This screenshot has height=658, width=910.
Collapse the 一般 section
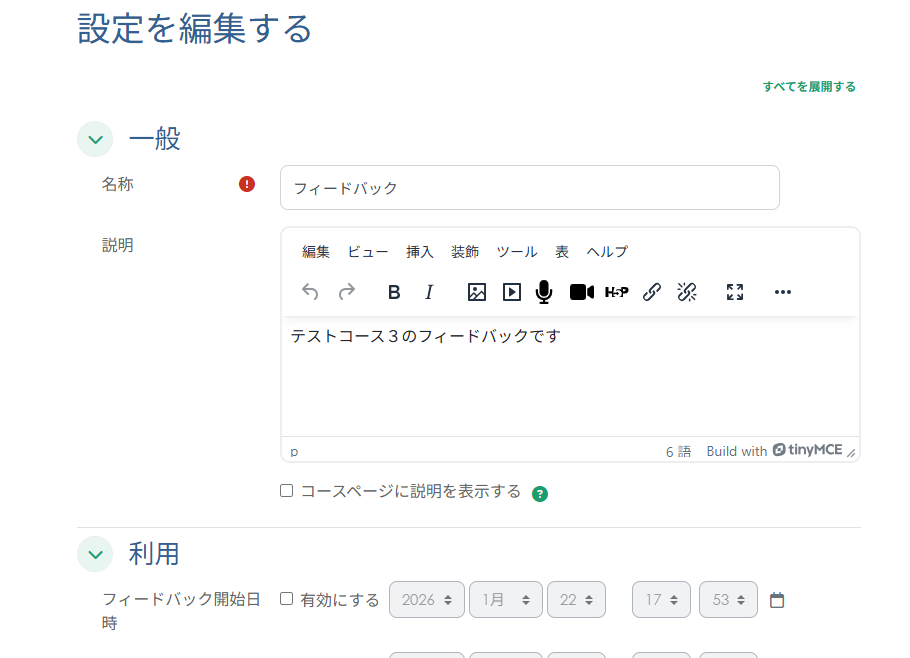click(x=95, y=139)
